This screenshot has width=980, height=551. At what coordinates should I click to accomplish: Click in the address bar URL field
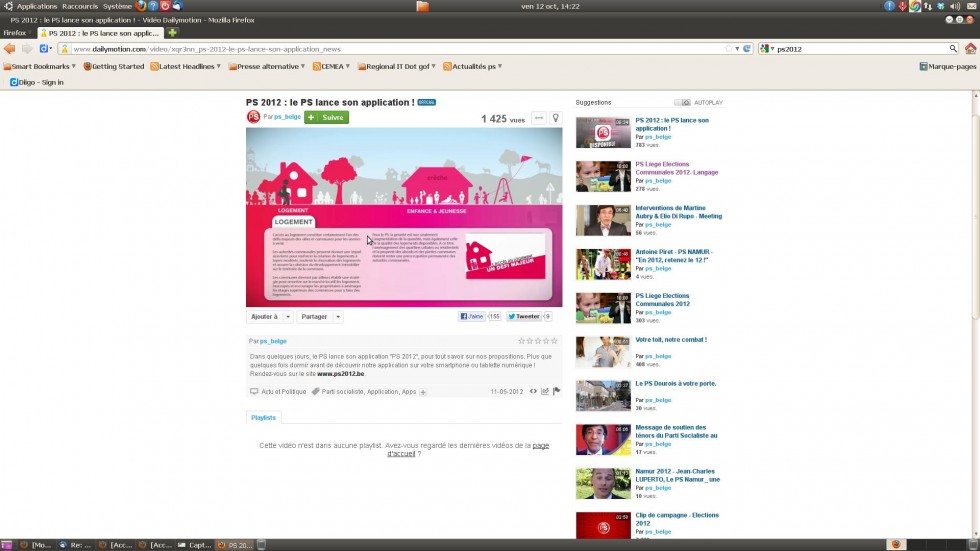[400, 49]
